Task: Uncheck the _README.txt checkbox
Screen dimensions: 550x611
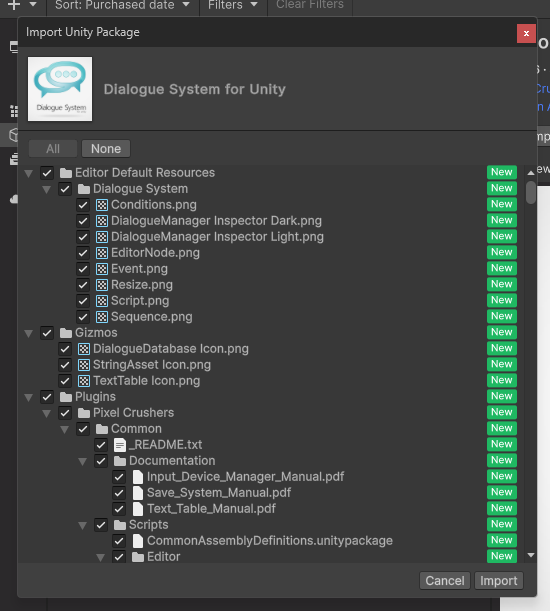Action: 101,445
